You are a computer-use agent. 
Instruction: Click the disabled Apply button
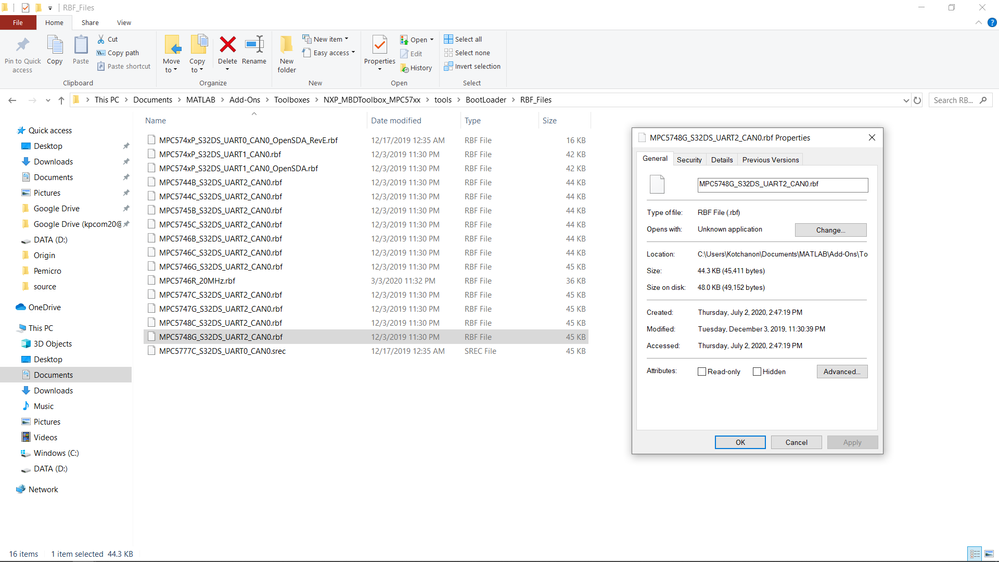click(852, 442)
